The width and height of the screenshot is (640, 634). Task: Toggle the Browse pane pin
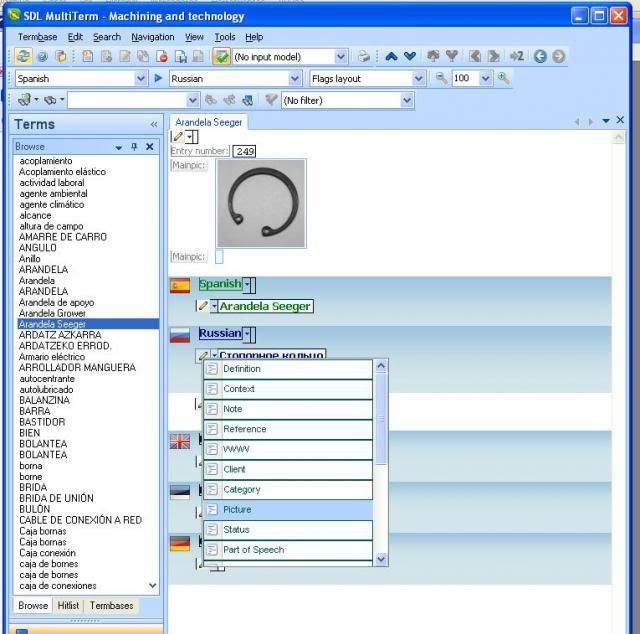tap(134, 147)
